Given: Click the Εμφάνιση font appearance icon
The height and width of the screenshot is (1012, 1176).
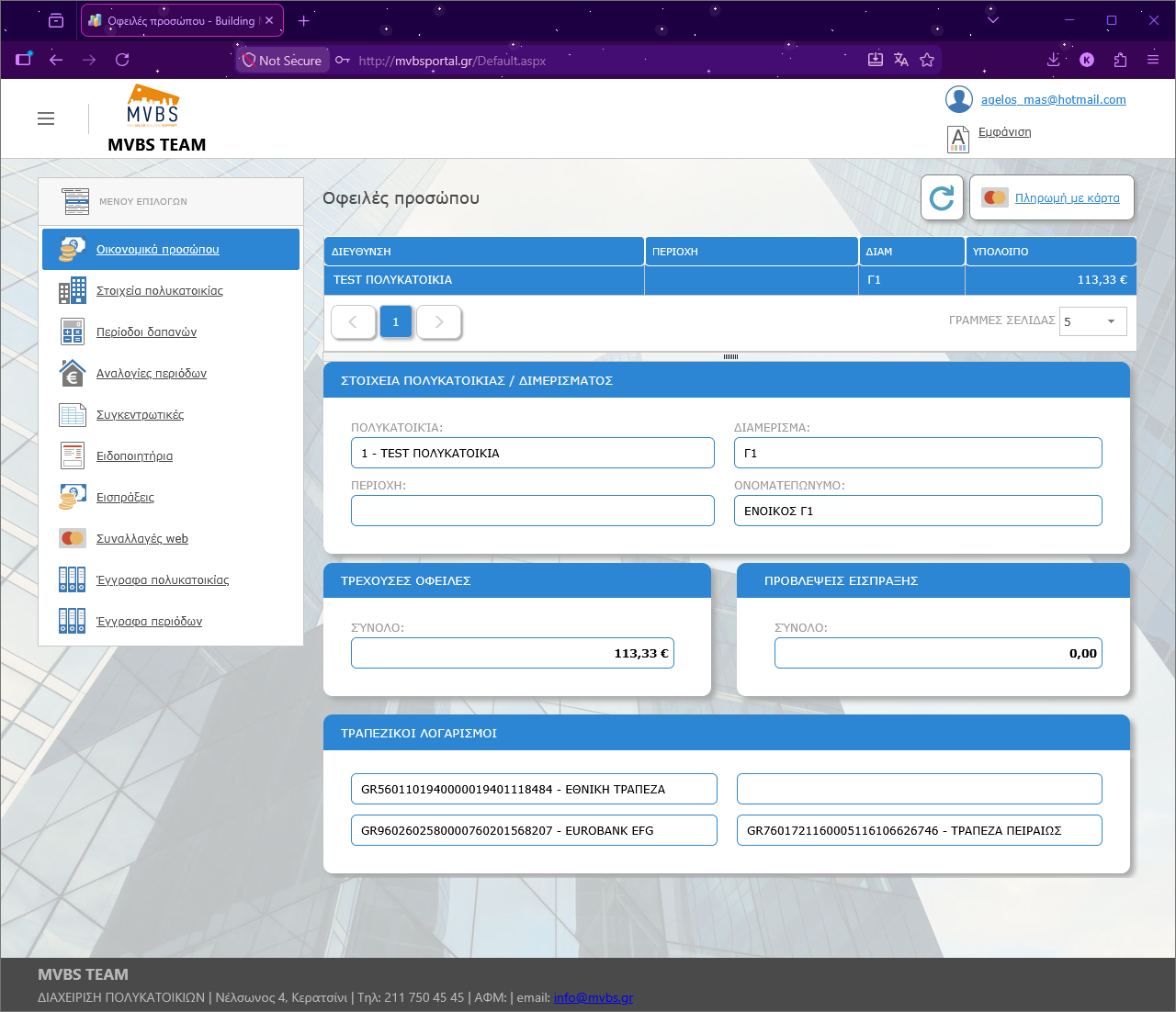Looking at the screenshot, I should coord(958,139).
